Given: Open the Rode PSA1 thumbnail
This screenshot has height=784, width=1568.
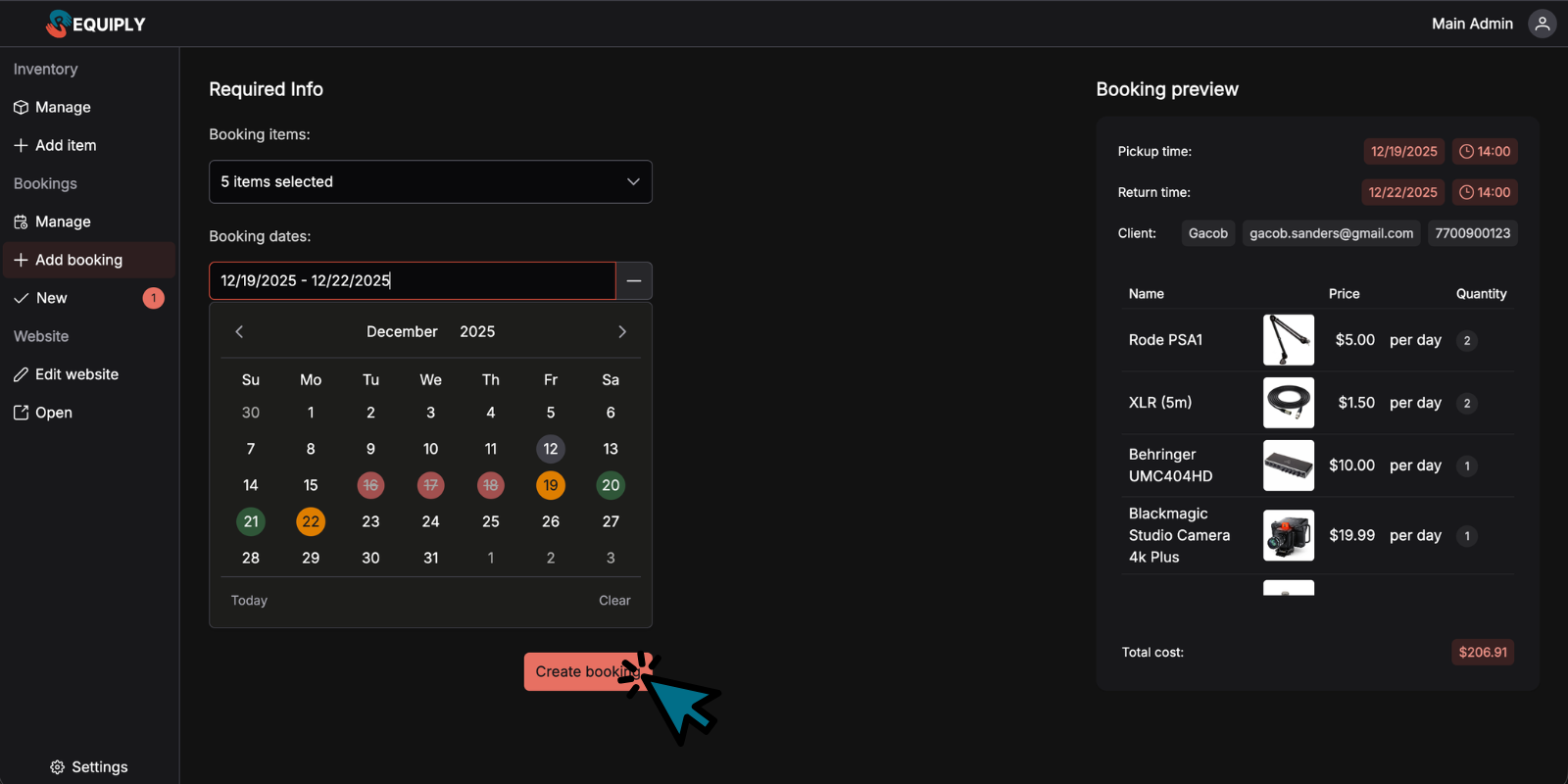Looking at the screenshot, I should coord(1289,340).
